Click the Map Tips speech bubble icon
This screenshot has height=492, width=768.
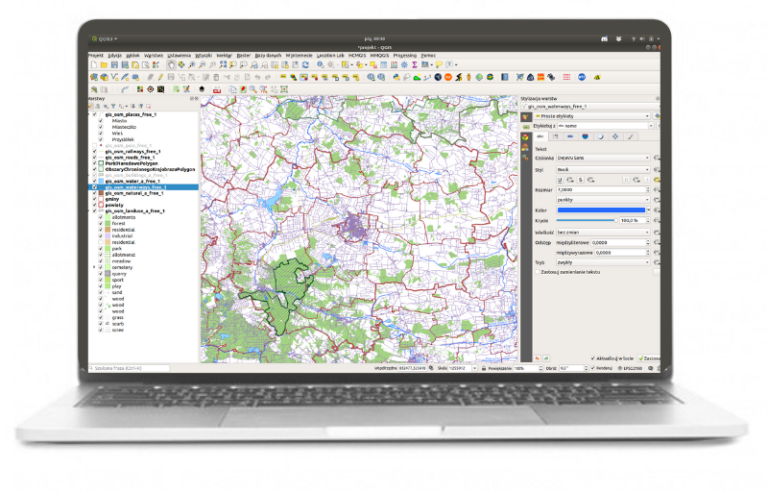pos(439,65)
